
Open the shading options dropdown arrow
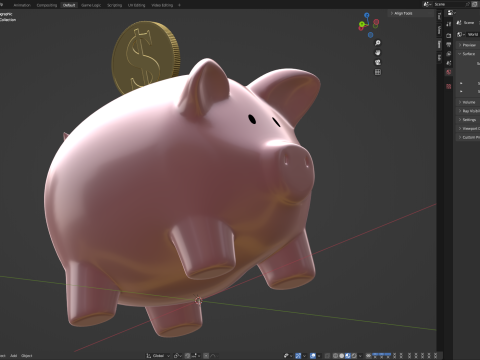click(x=360, y=356)
